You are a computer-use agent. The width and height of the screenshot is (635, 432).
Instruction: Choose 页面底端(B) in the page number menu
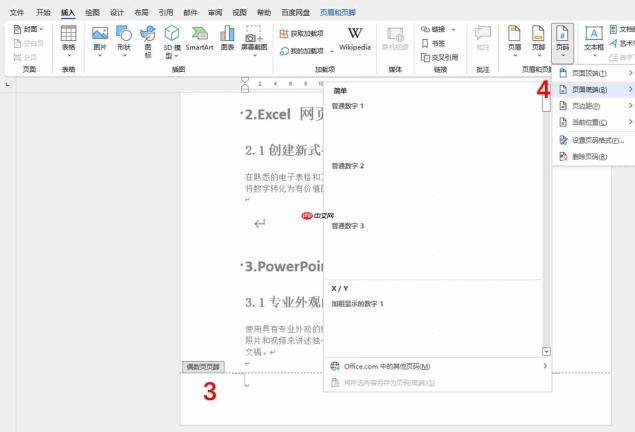pos(594,89)
